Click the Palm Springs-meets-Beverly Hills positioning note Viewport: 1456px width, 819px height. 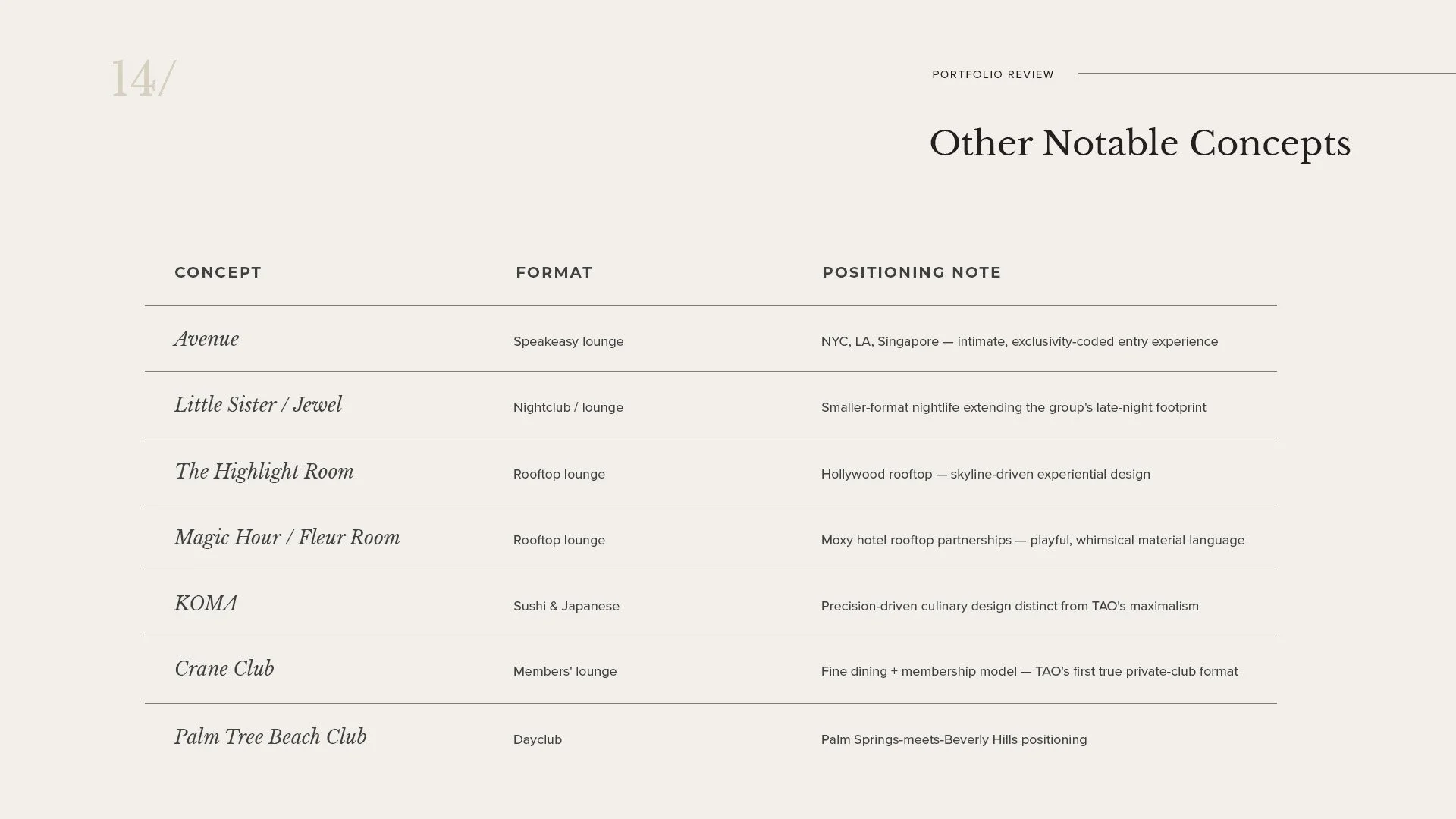pyautogui.click(x=953, y=740)
